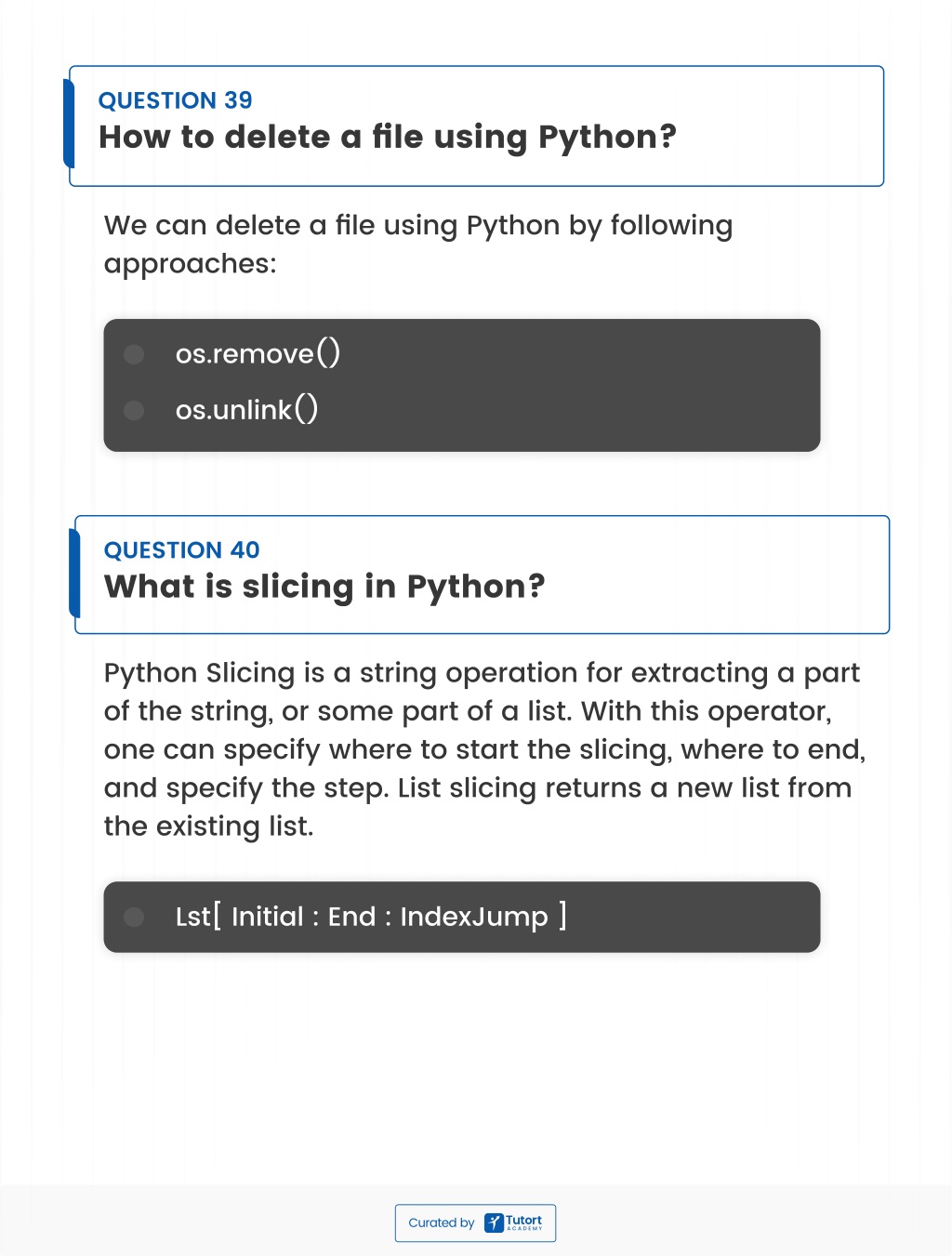Image resolution: width=952 pixels, height=1256 pixels.
Task: Click "the existing list." at the paragraph end
Action: (x=209, y=826)
